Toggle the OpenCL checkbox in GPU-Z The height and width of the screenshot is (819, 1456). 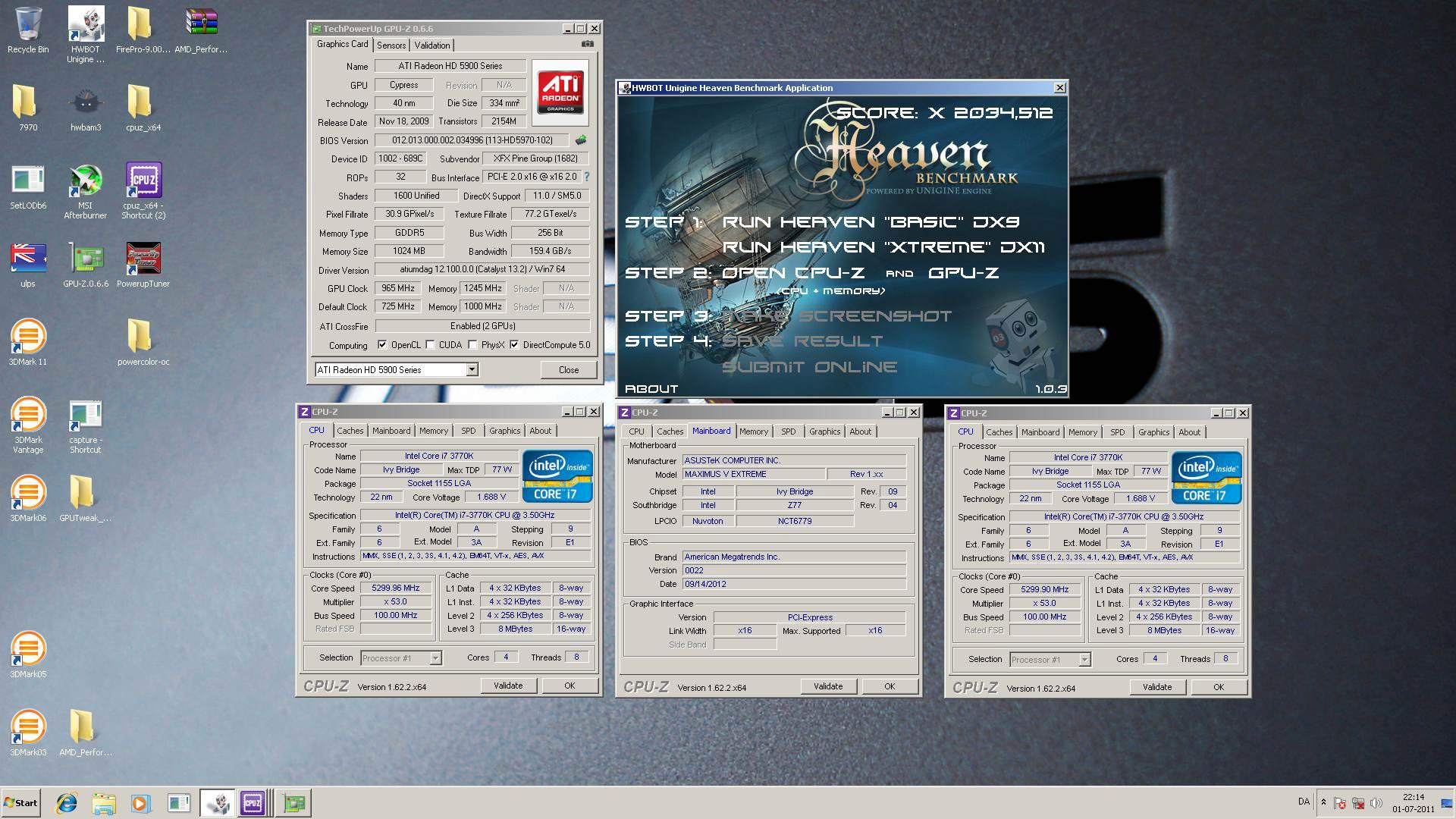pos(382,345)
